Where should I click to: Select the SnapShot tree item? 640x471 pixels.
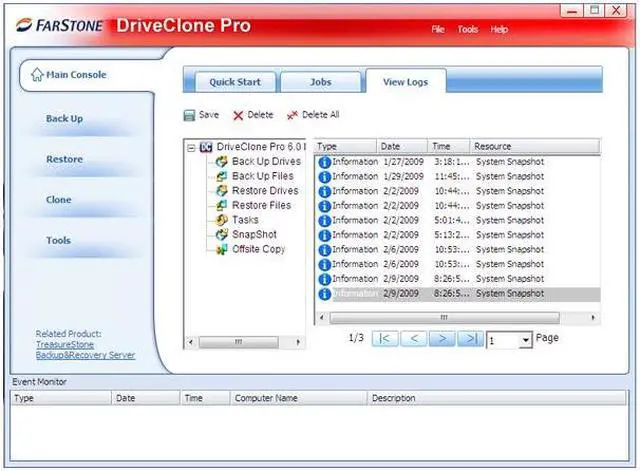tap(254, 235)
